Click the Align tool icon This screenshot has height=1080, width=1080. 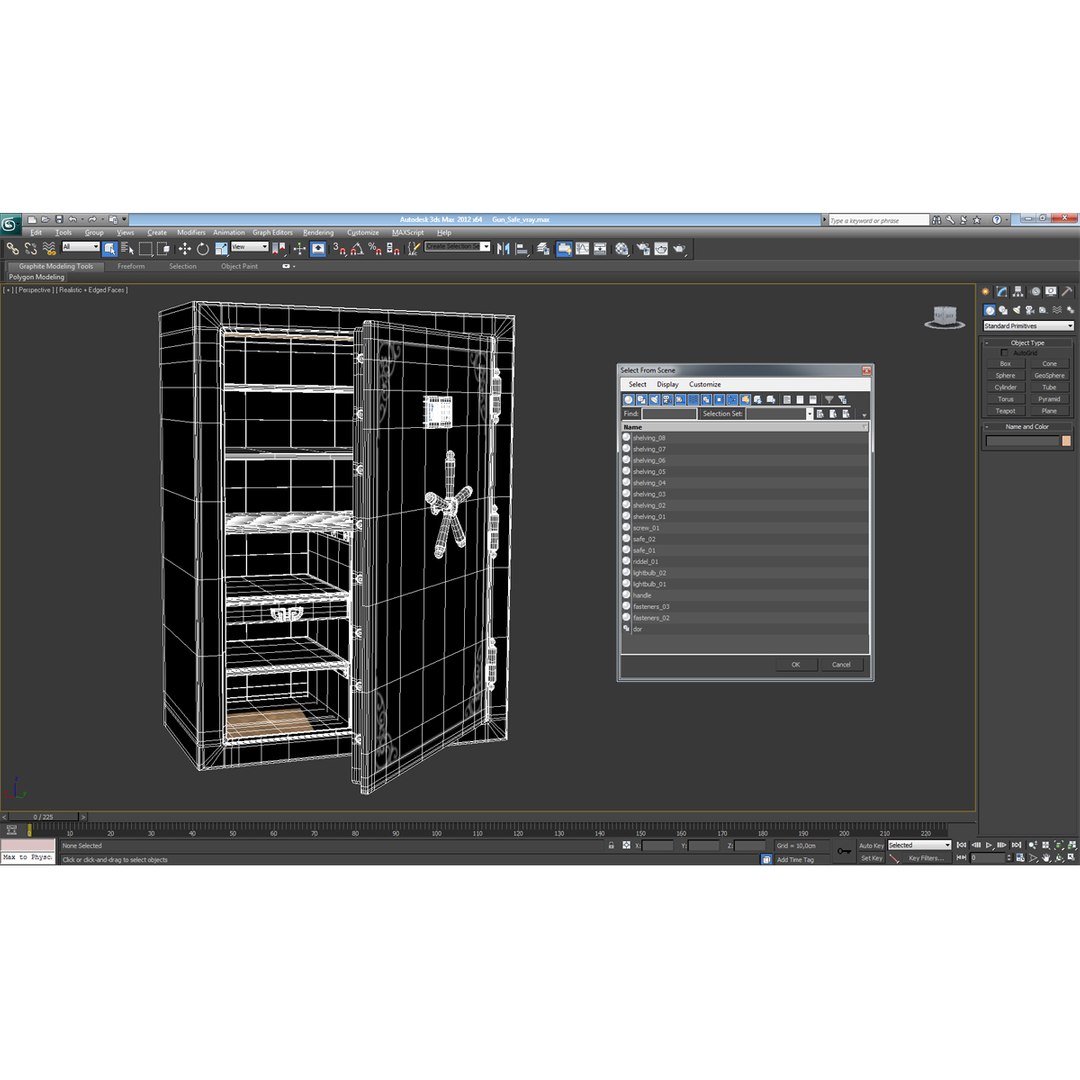coord(522,249)
